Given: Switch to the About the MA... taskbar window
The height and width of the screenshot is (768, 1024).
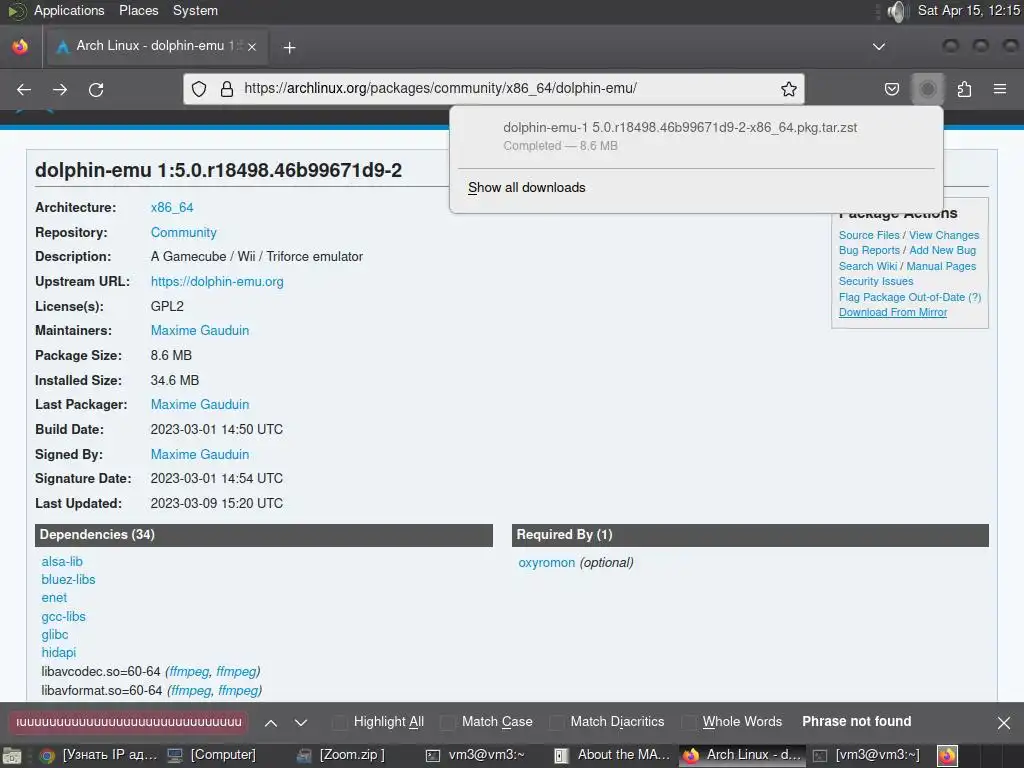Looking at the screenshot, I should click(x=613, y=756).
